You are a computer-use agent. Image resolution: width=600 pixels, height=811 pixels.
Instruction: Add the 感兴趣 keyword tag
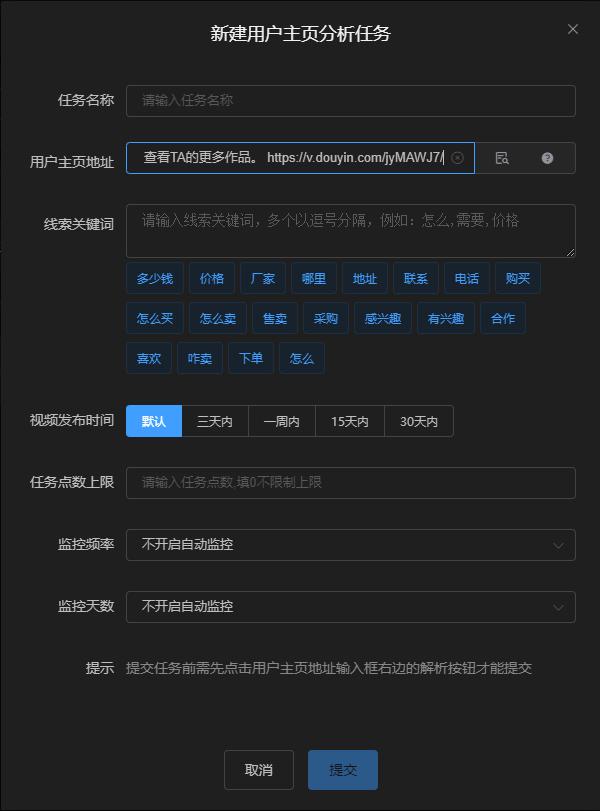pos(383,318)
